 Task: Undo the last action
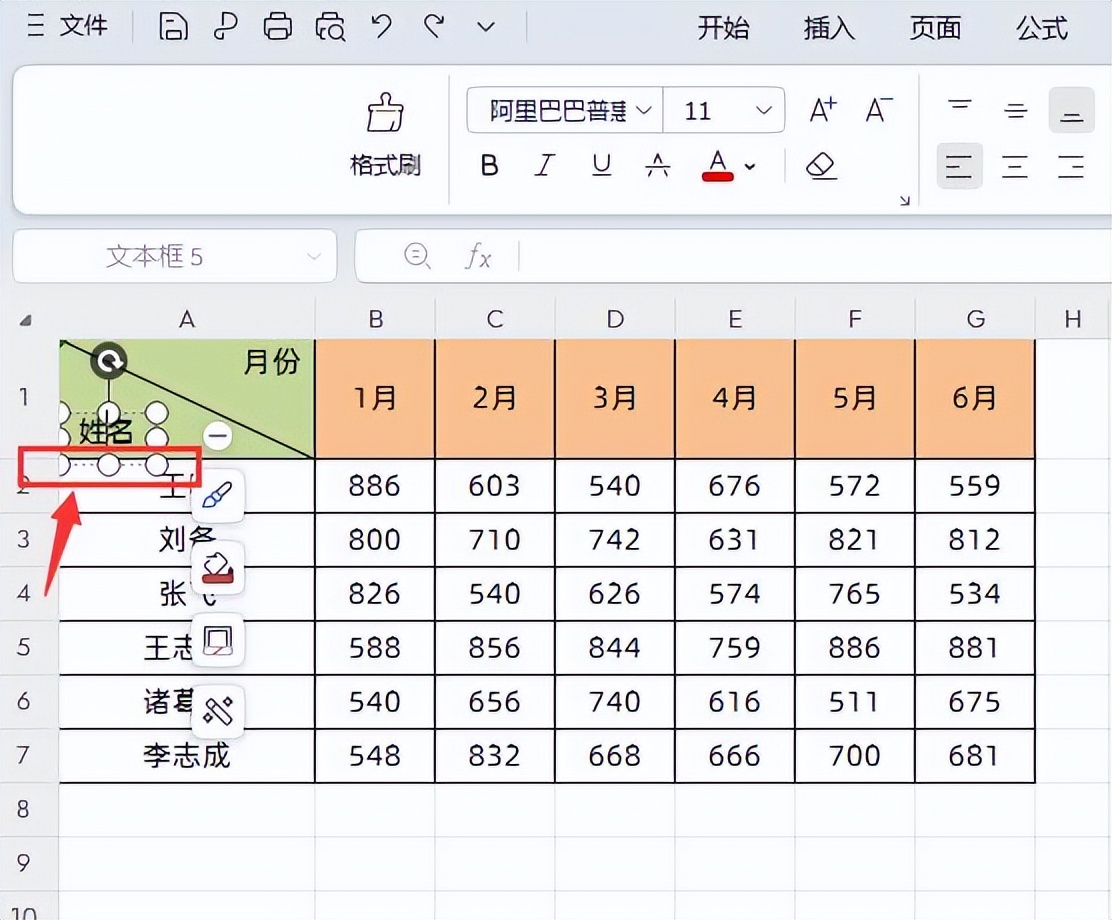pos(382,27)
